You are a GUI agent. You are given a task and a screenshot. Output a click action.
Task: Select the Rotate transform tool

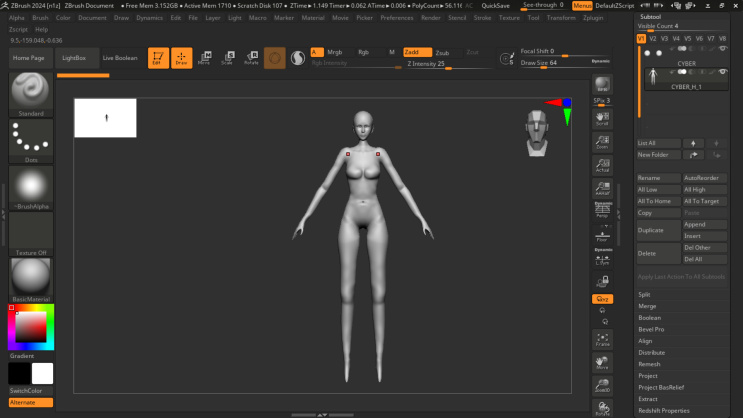pos(251,58)
